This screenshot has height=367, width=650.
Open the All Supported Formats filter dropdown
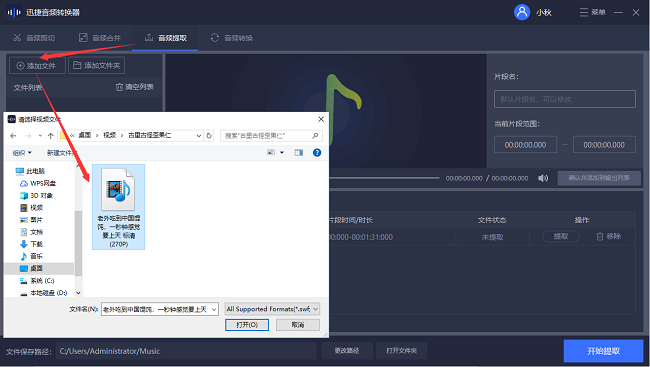click(272, 309)
